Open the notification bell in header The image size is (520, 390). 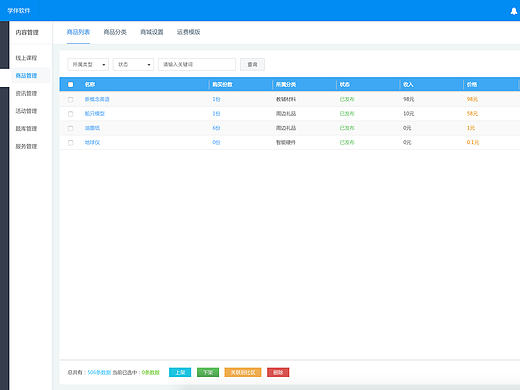514,11
